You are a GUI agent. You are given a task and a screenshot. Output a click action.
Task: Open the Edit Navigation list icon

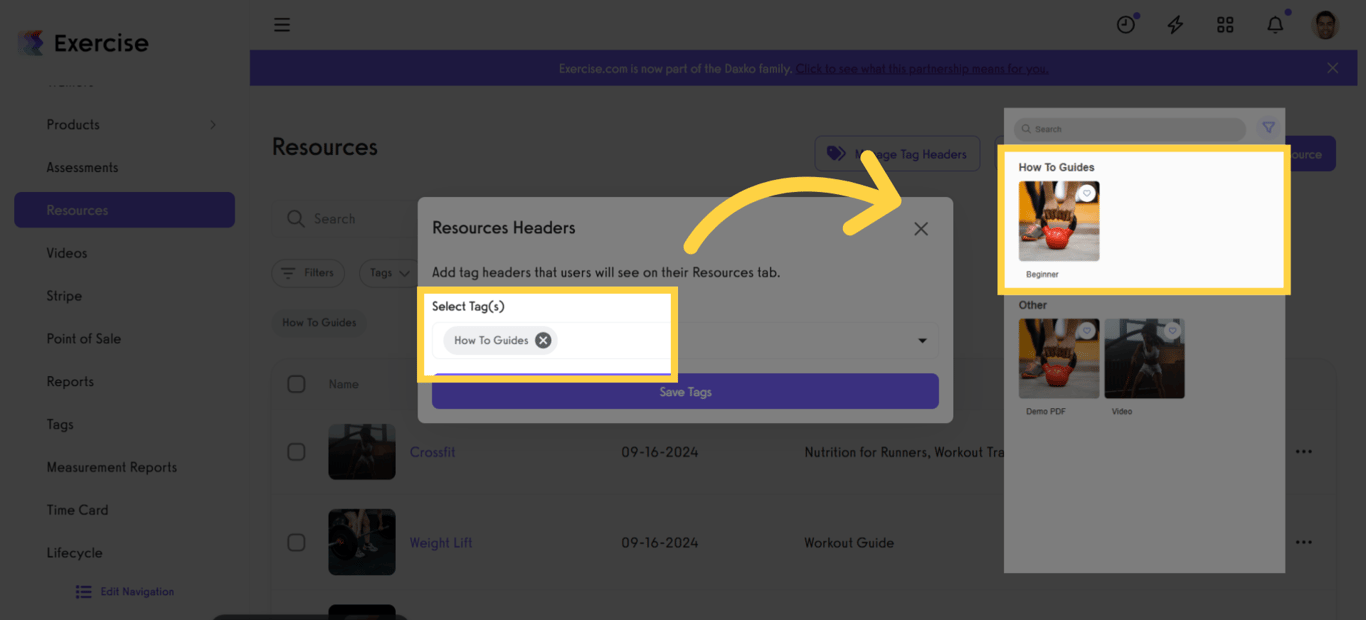click(84, 591)
